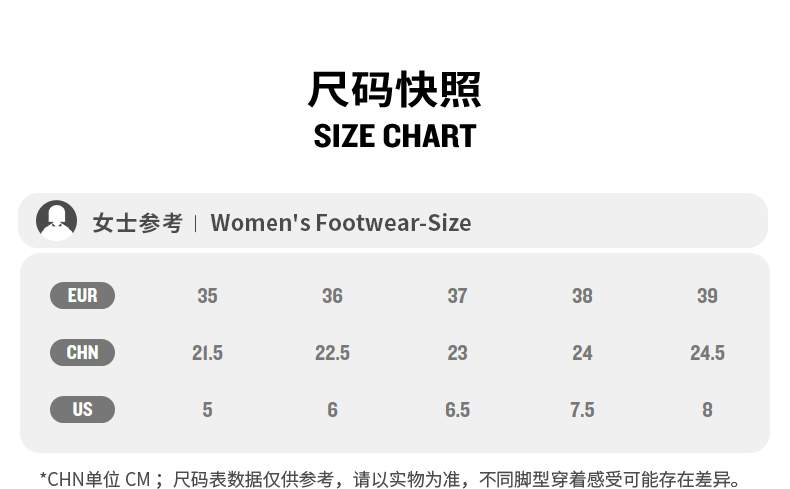The image size is (790, 489).
Task: Choose US size 6.5
Action: [457, 410]
